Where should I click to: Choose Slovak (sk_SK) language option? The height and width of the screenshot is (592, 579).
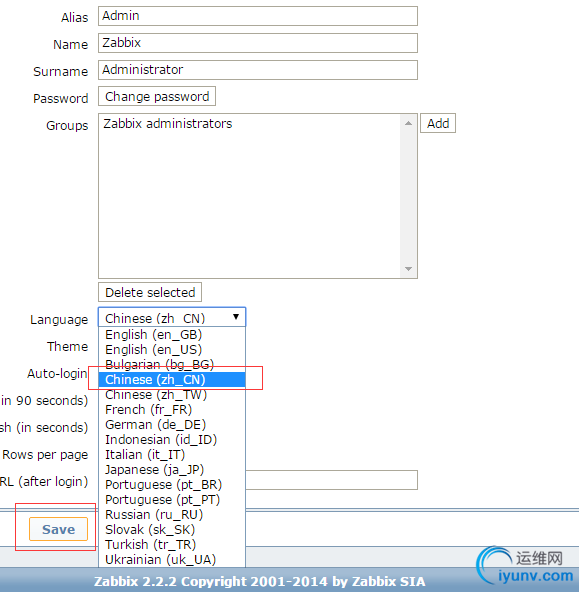point(172,530)
